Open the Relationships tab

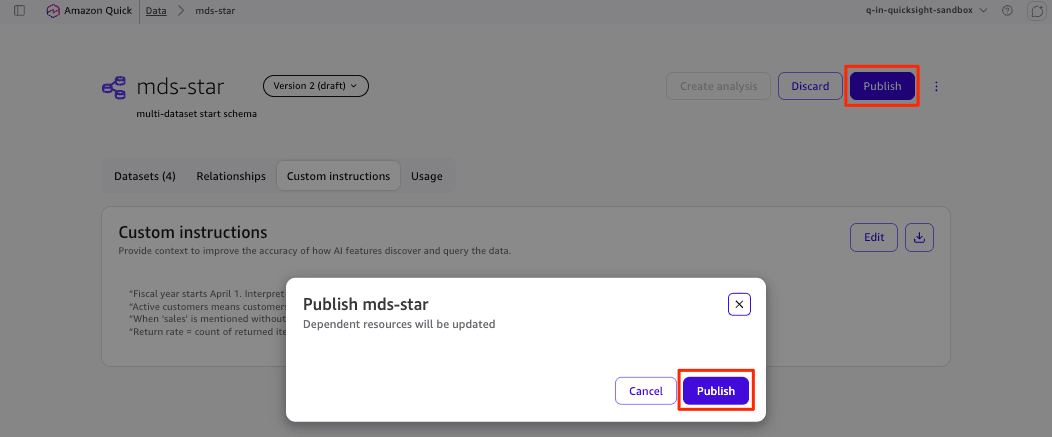click(x=231, y=176)
